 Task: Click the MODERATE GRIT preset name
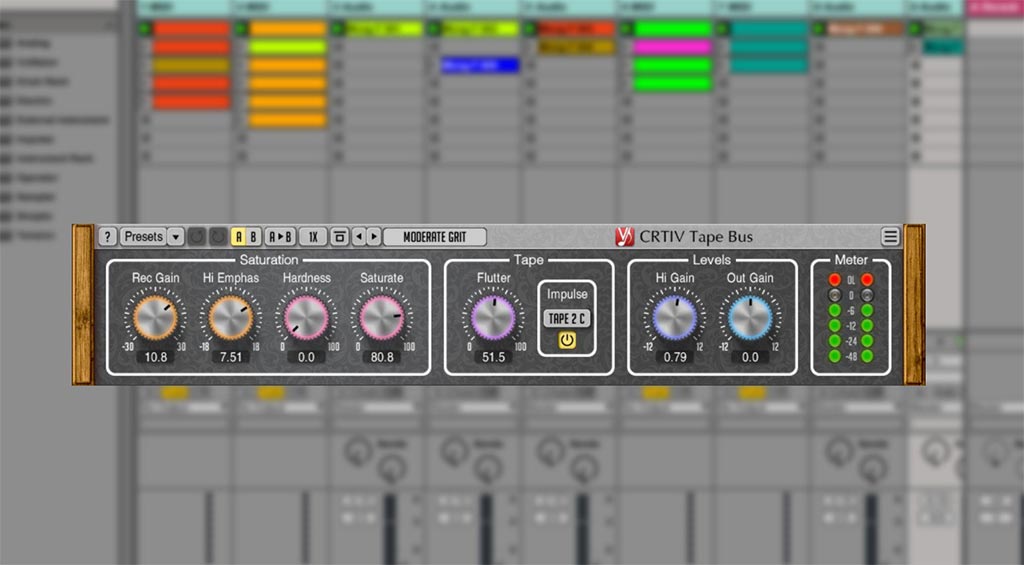point(435,236)
